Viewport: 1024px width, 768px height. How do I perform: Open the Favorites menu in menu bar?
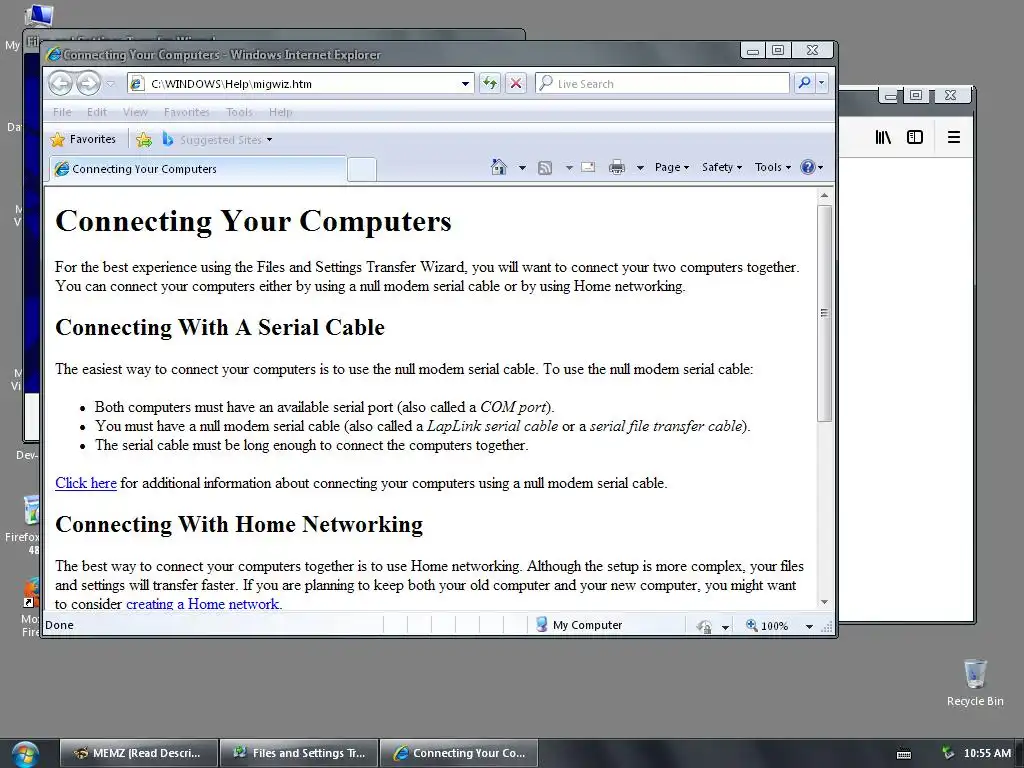pos(187,112)
